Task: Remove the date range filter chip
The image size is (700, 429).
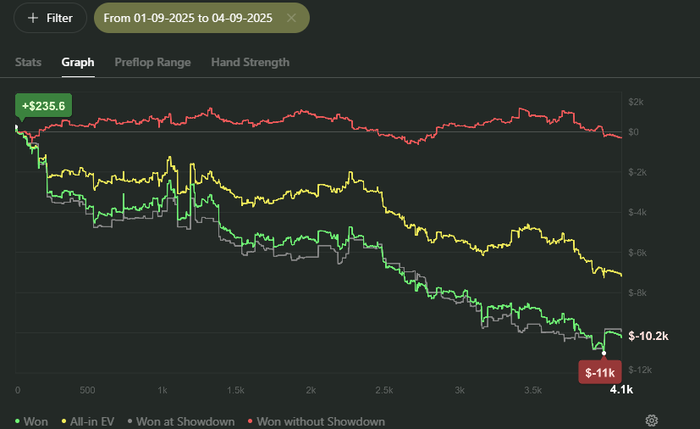Action: coord(291,18)
